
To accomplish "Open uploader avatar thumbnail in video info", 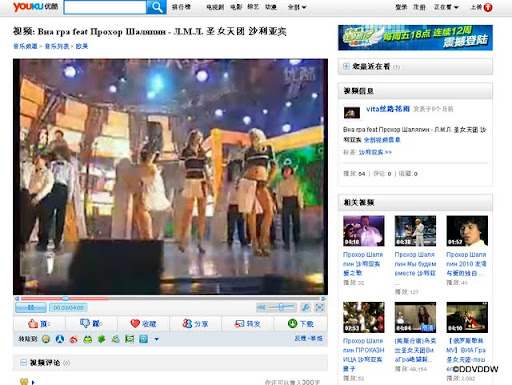I will (352, 113).
